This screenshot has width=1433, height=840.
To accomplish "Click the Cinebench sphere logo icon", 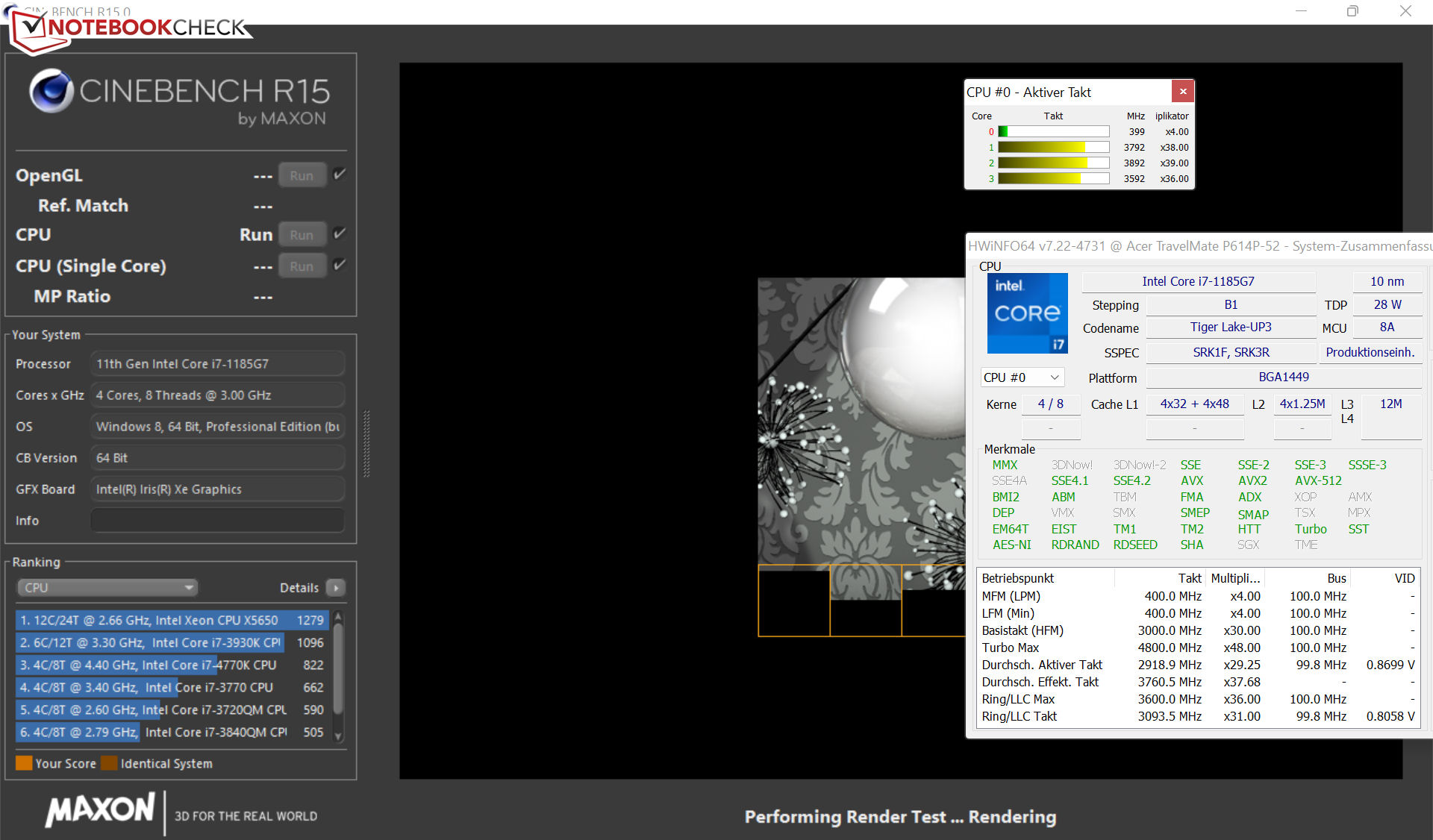I will (x=51, y=92).
